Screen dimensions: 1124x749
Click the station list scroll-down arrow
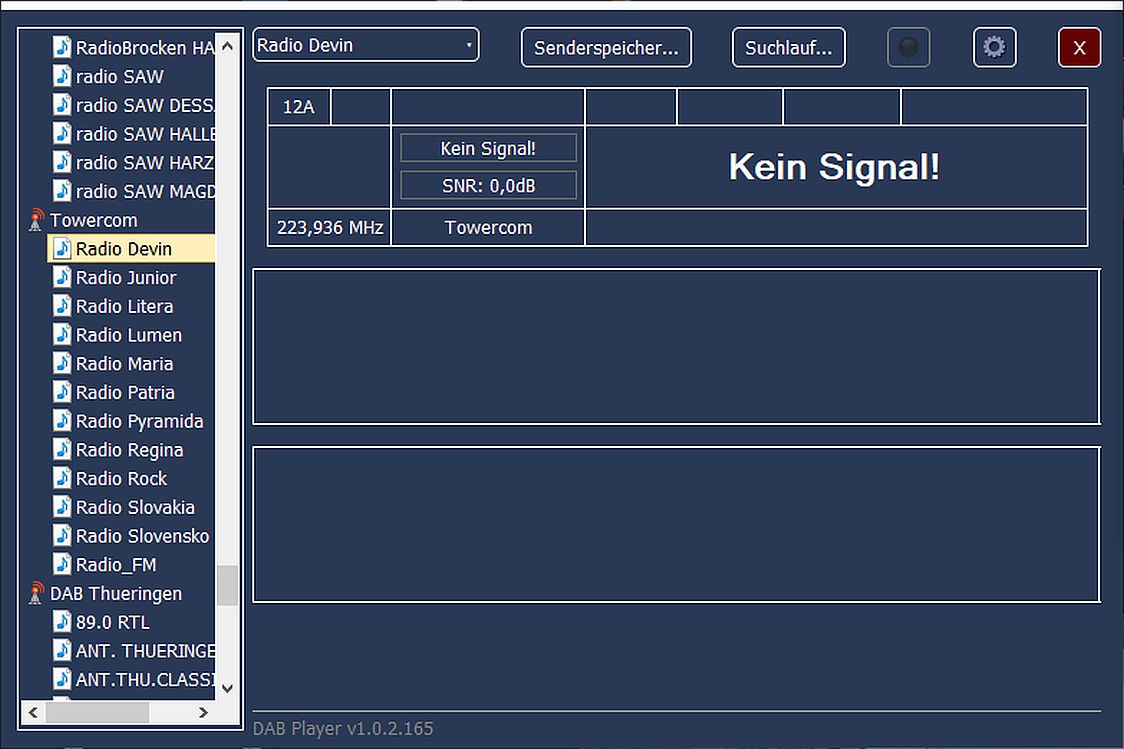(x=228, y=688)
